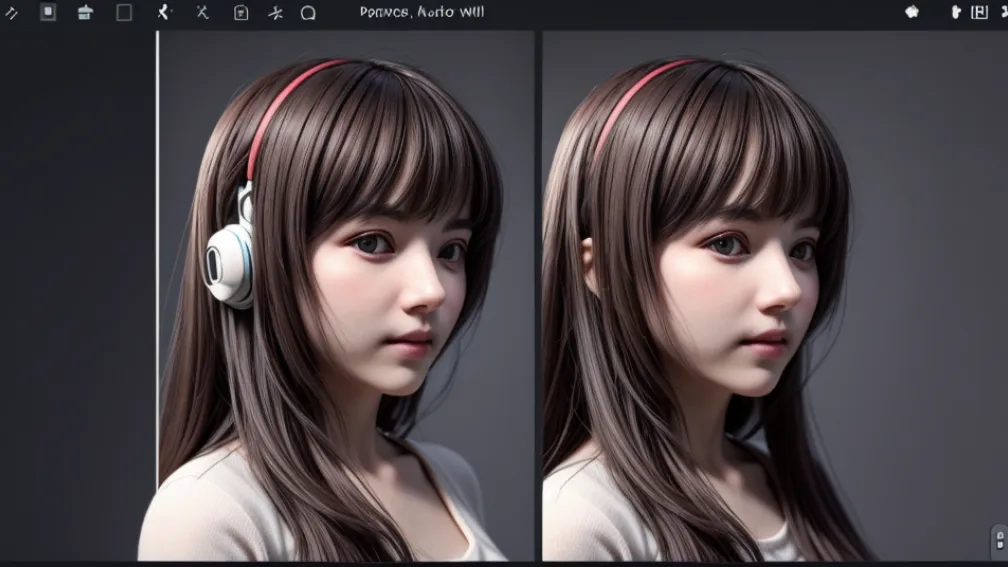
Task: Click the pencil icon in top-left corner
Action: 11,13
